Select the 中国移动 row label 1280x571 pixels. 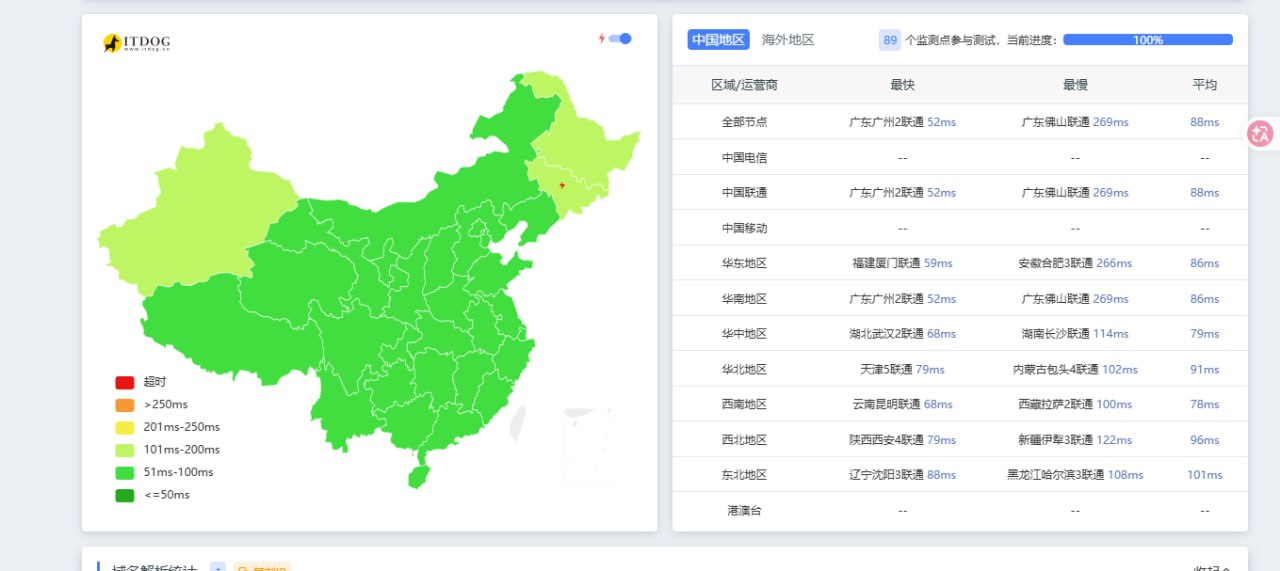point(744,228)
